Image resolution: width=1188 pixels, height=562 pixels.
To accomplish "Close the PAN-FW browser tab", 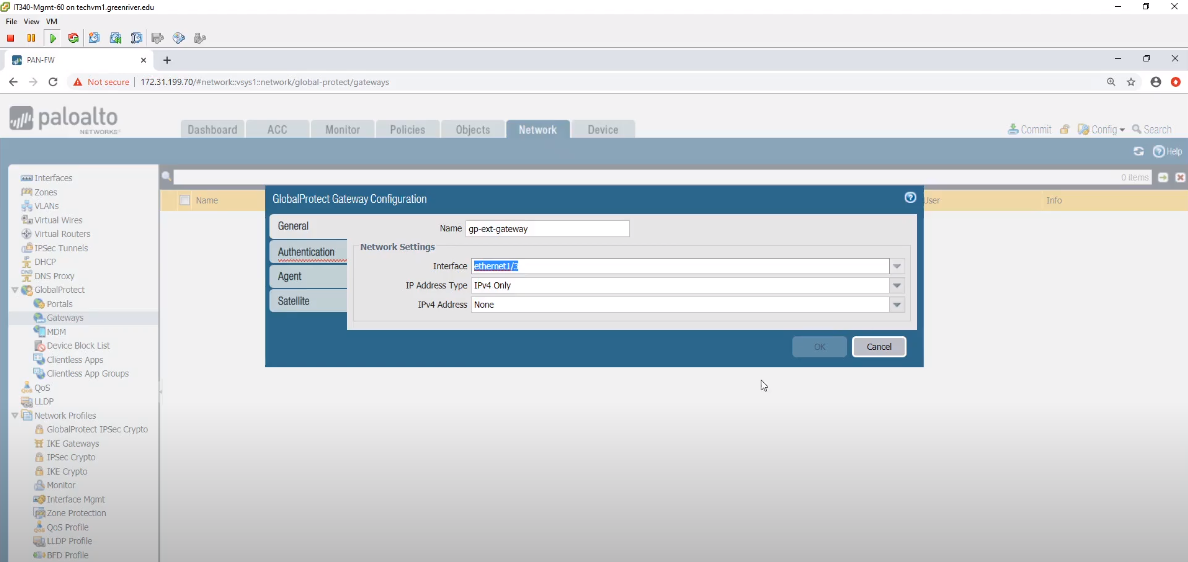I will pyautogui.click(x=143, y=60).
